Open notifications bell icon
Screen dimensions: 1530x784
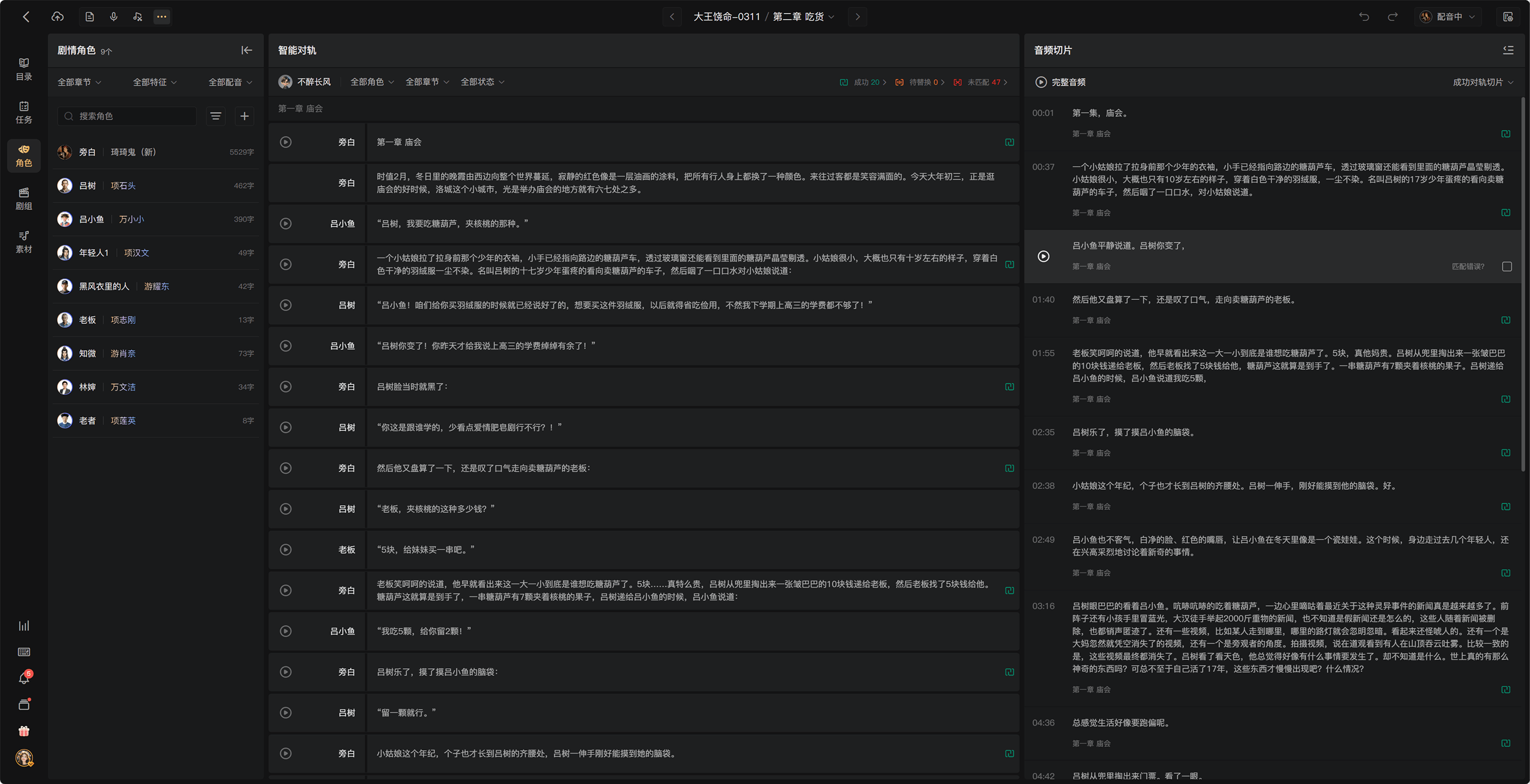(24, 678)
